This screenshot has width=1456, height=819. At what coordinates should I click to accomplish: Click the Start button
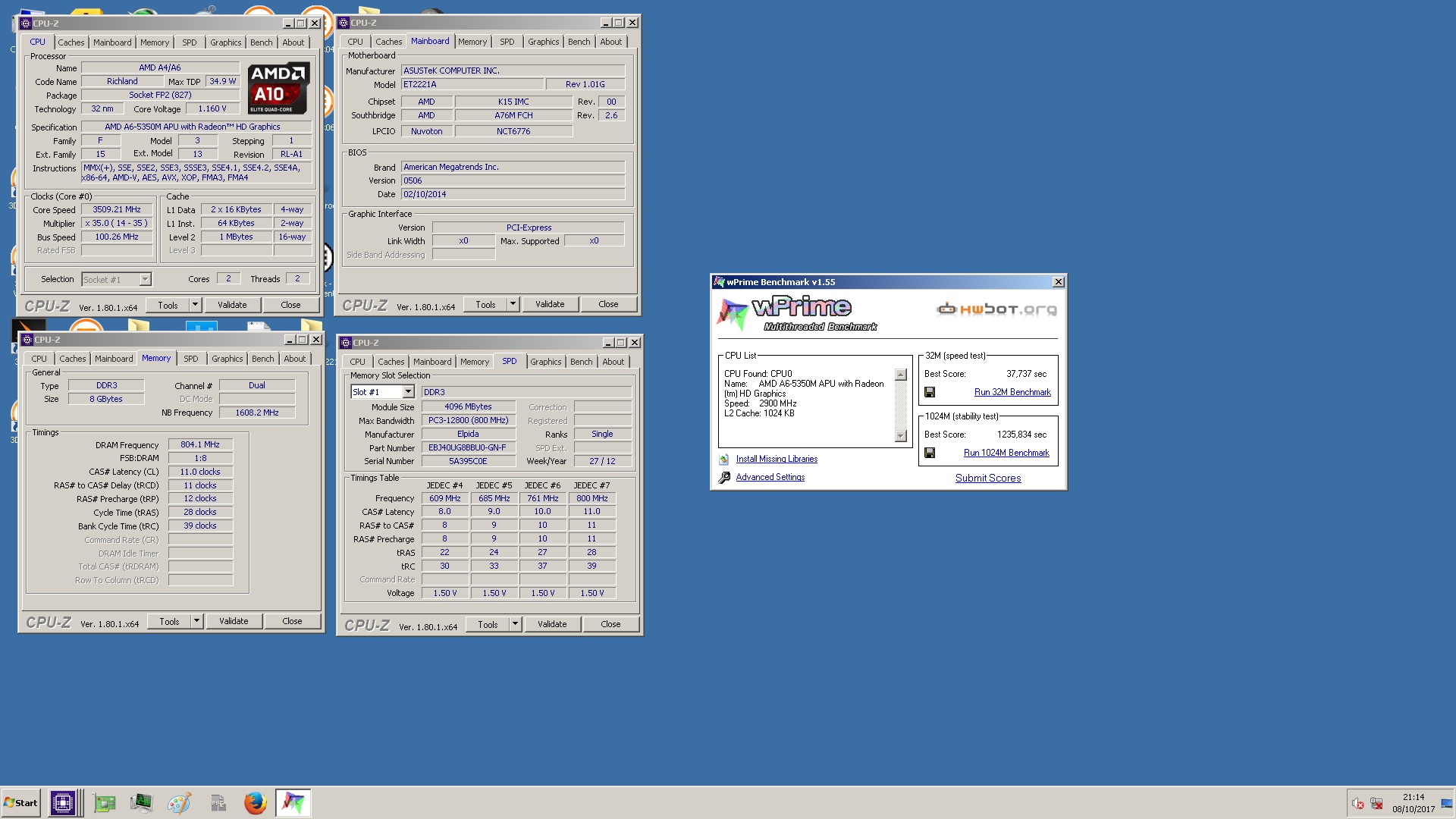pos(20,802)
